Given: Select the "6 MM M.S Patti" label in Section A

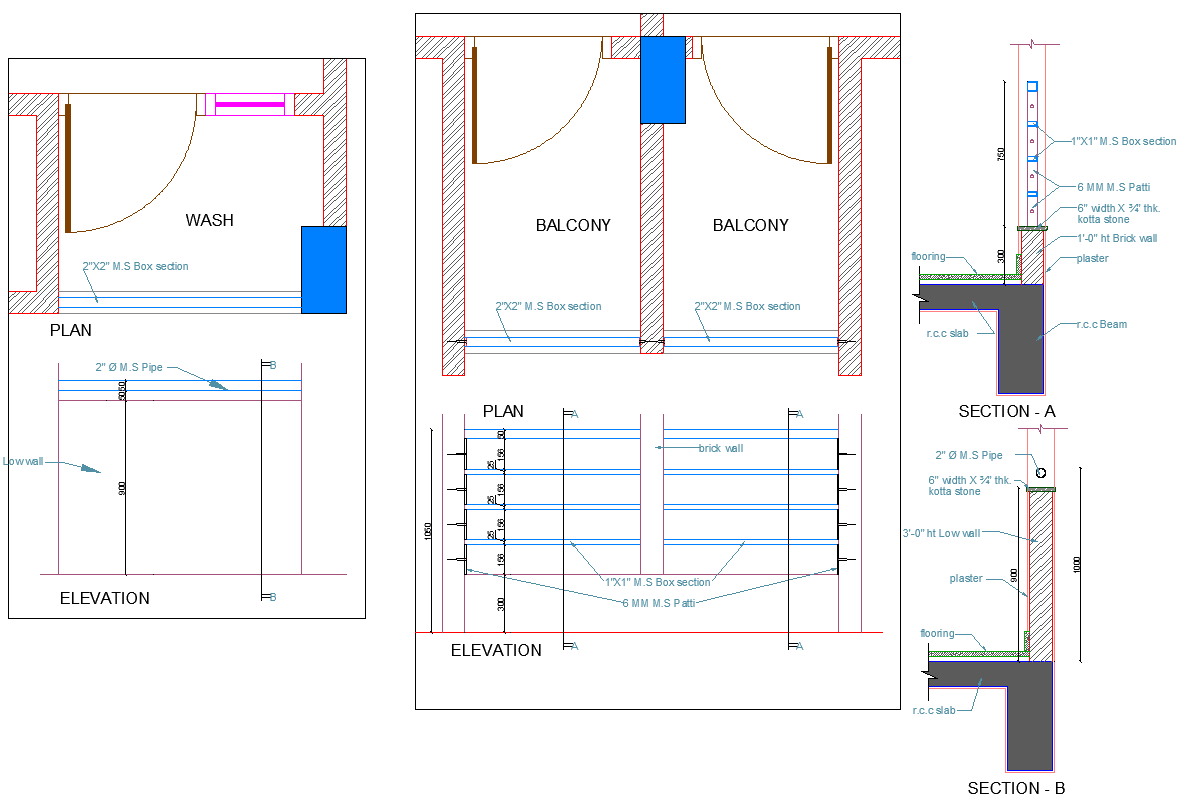Looking at the screenshot, I should pyautogui.click(x=1111, y=187).
